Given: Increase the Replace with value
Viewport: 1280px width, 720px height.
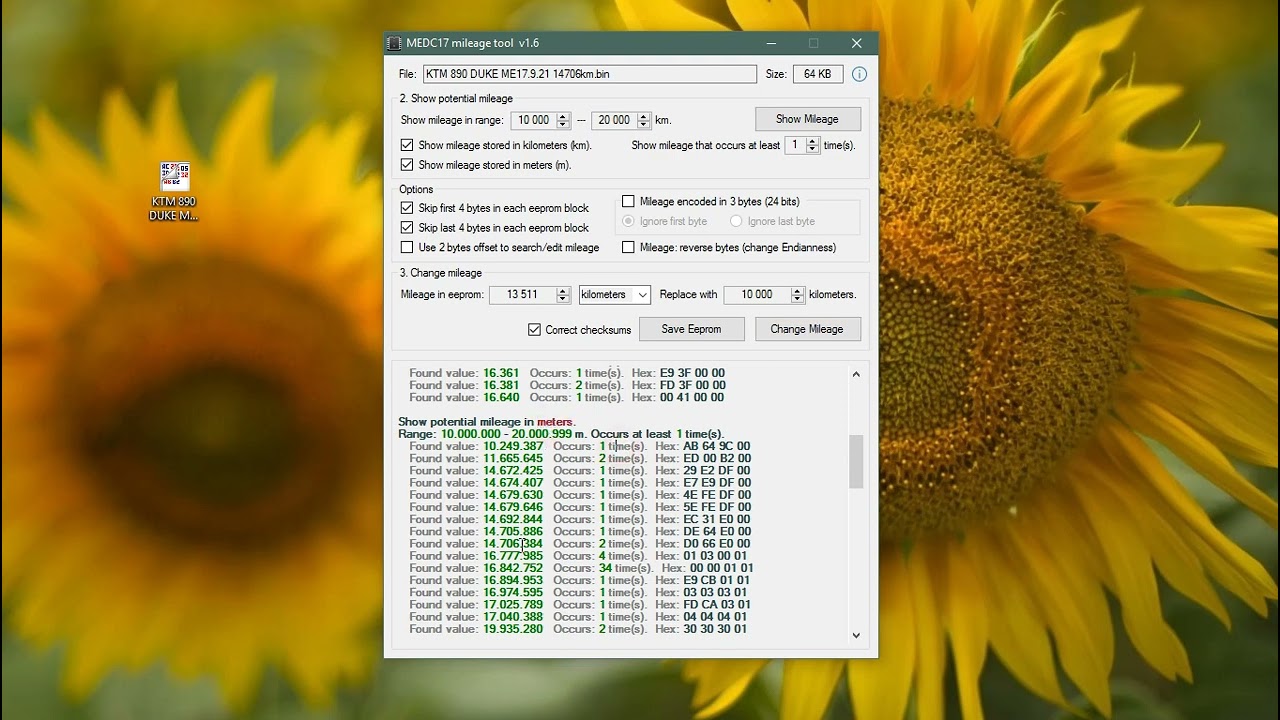Looking at the screenshot, I should click(x=797, y=291).
